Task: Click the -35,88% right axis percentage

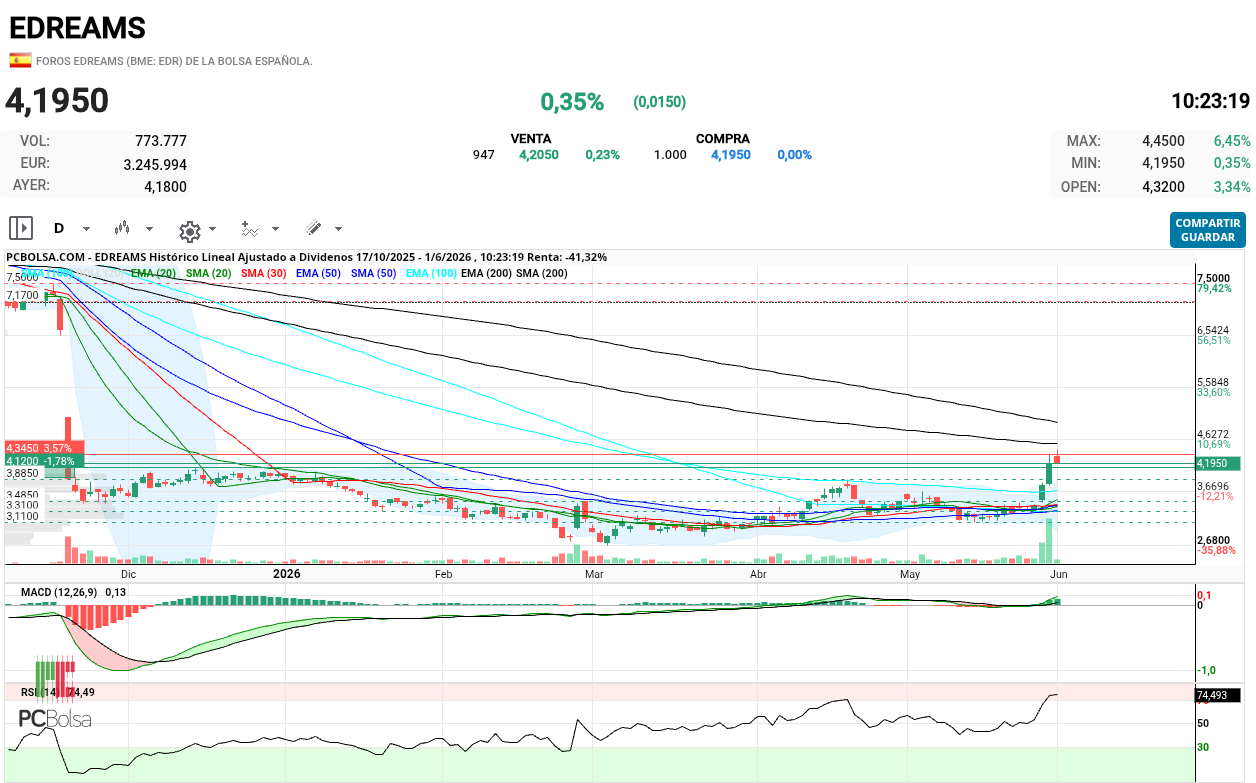Action: 1216,550
